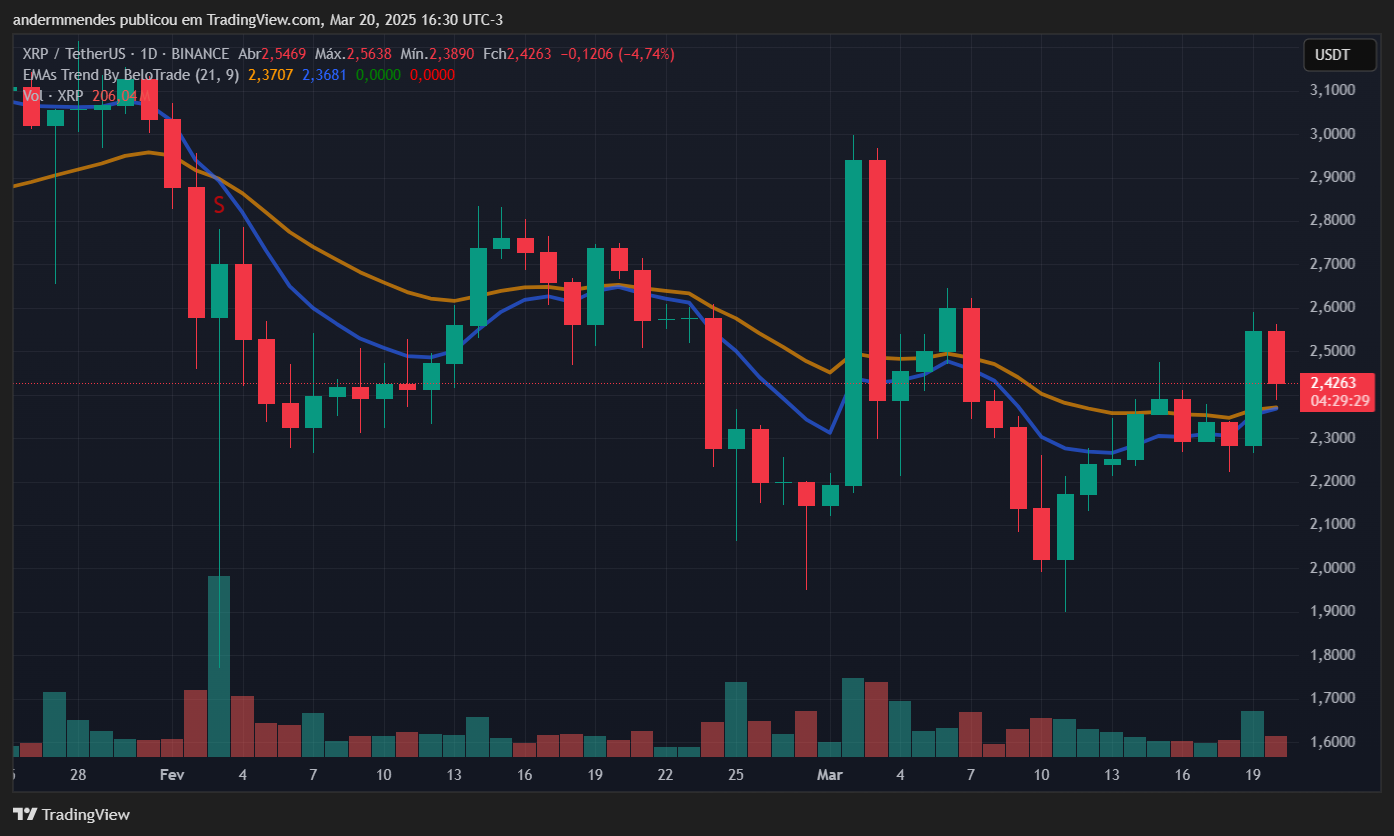
Task: Click the Máx high value 2,5638
Action: 370,54
